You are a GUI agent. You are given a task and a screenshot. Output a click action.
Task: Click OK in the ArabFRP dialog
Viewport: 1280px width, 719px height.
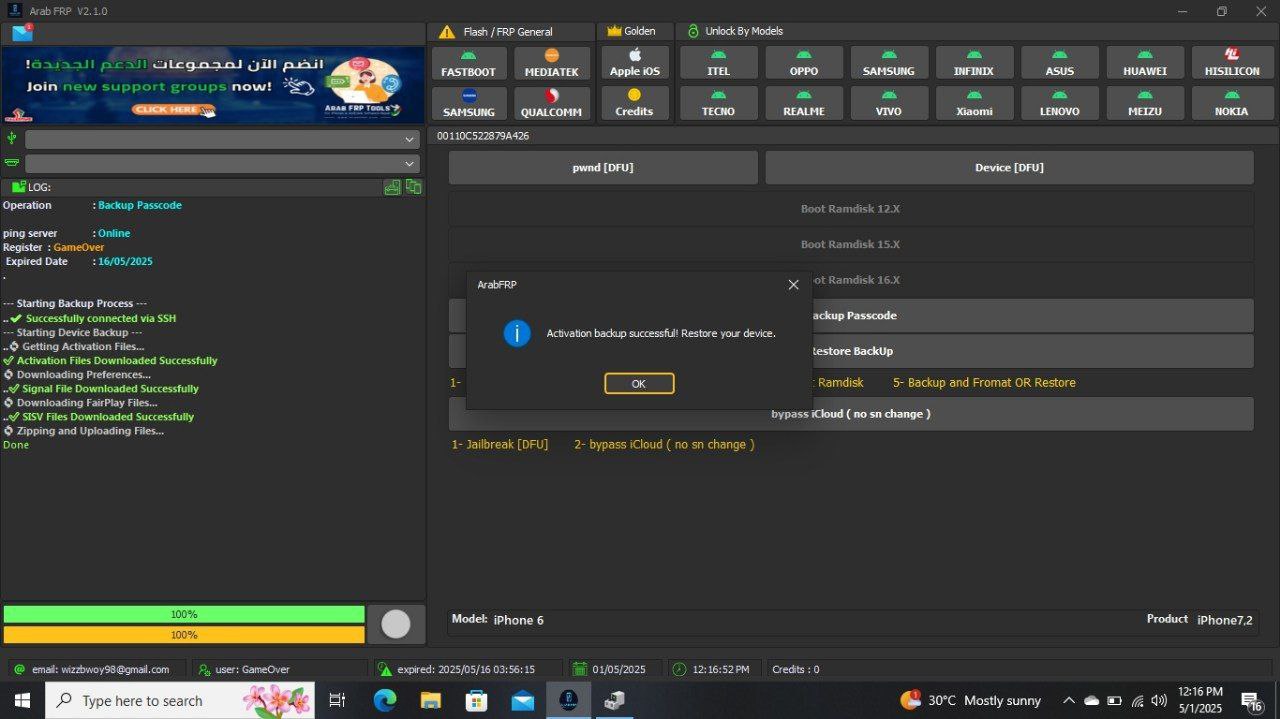(639, 384)
